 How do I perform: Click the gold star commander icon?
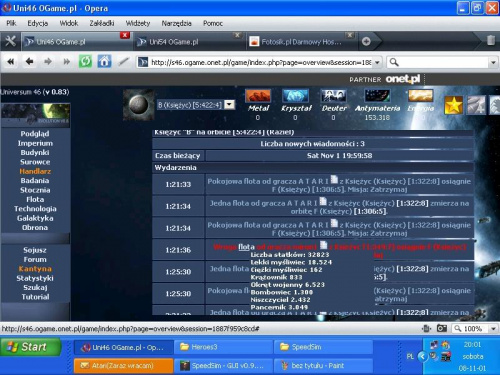(x=454, y=105)
